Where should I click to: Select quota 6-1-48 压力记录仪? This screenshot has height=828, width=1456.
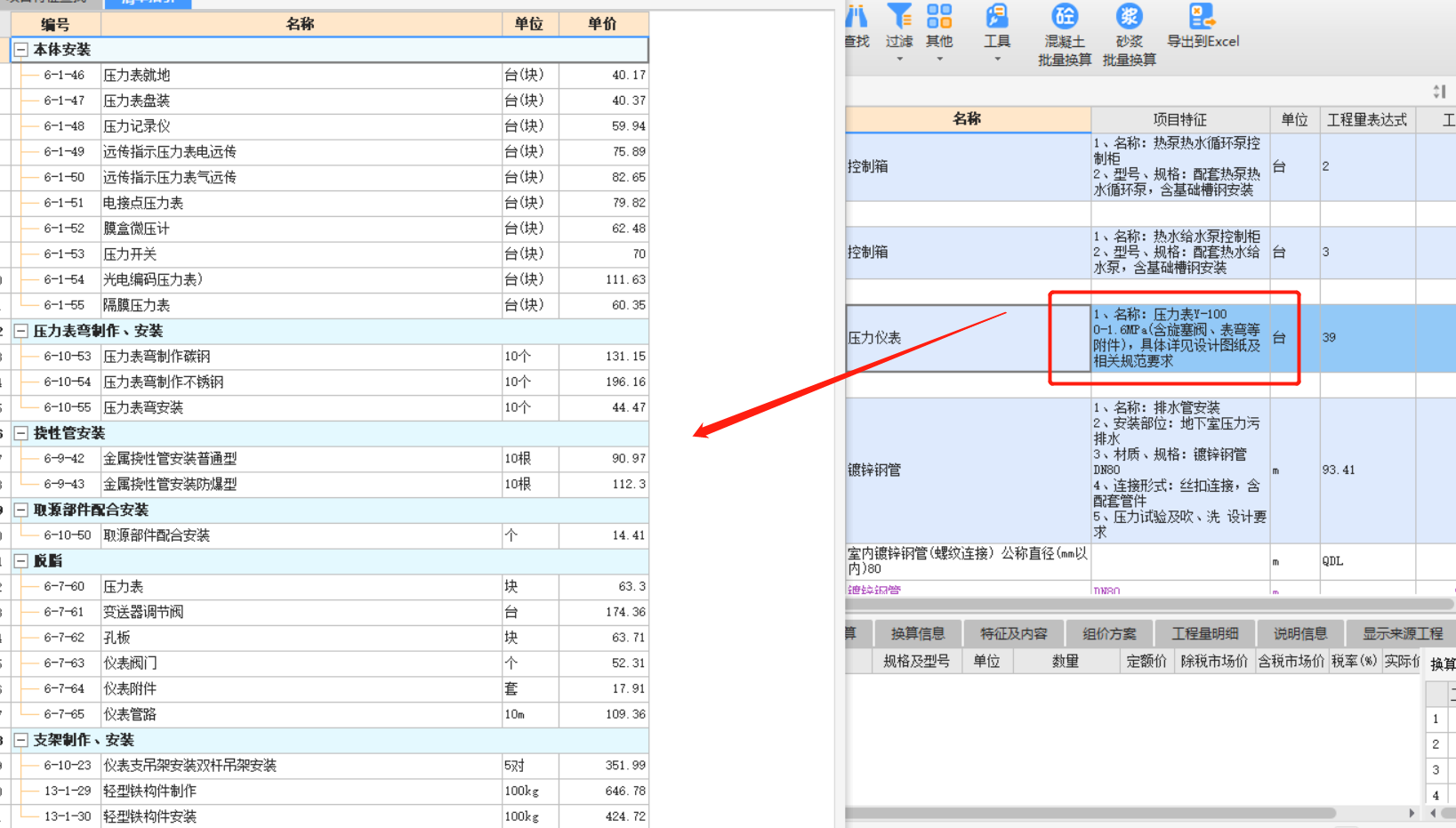tap(329, 126)
